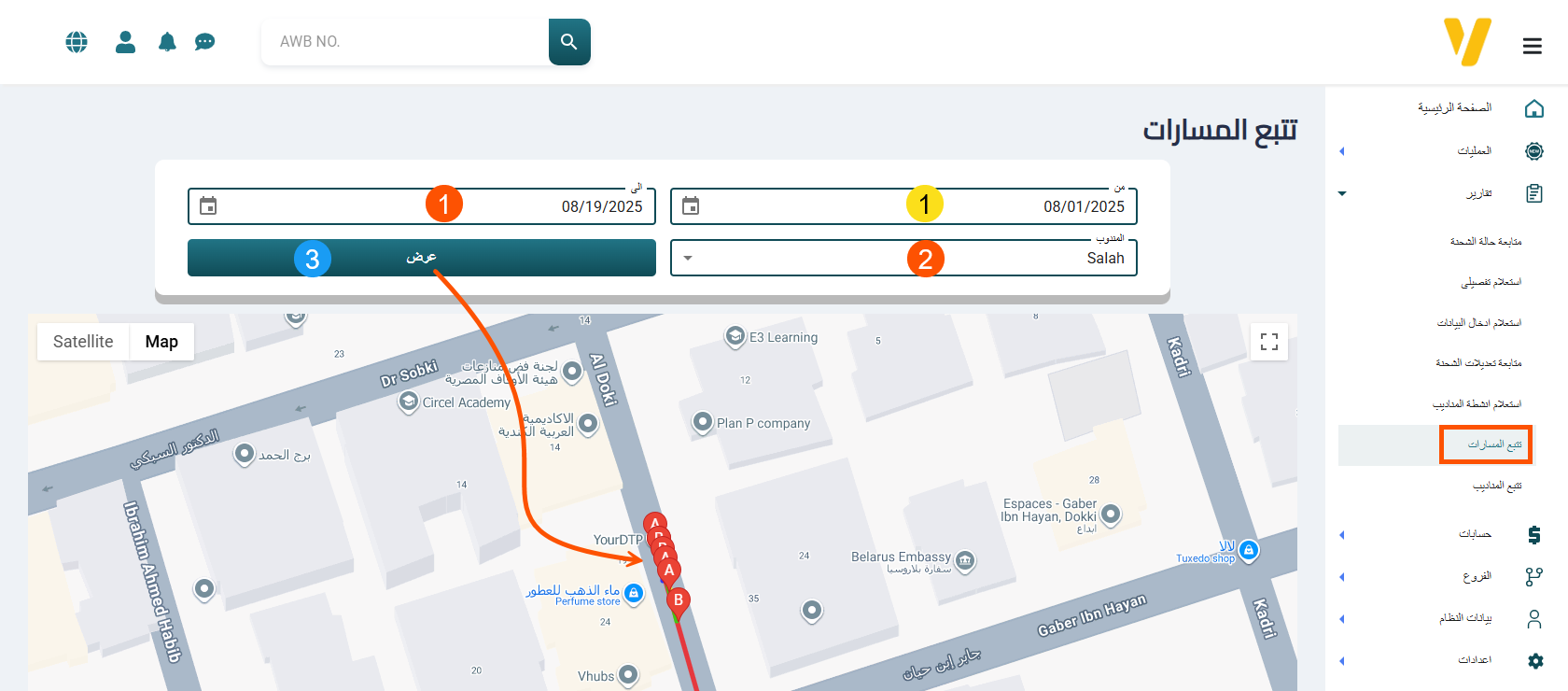Viewport: 1568px width, 691px height.
Task: Click the Tuxedo shop pin
Action: tap(1249, 551)
